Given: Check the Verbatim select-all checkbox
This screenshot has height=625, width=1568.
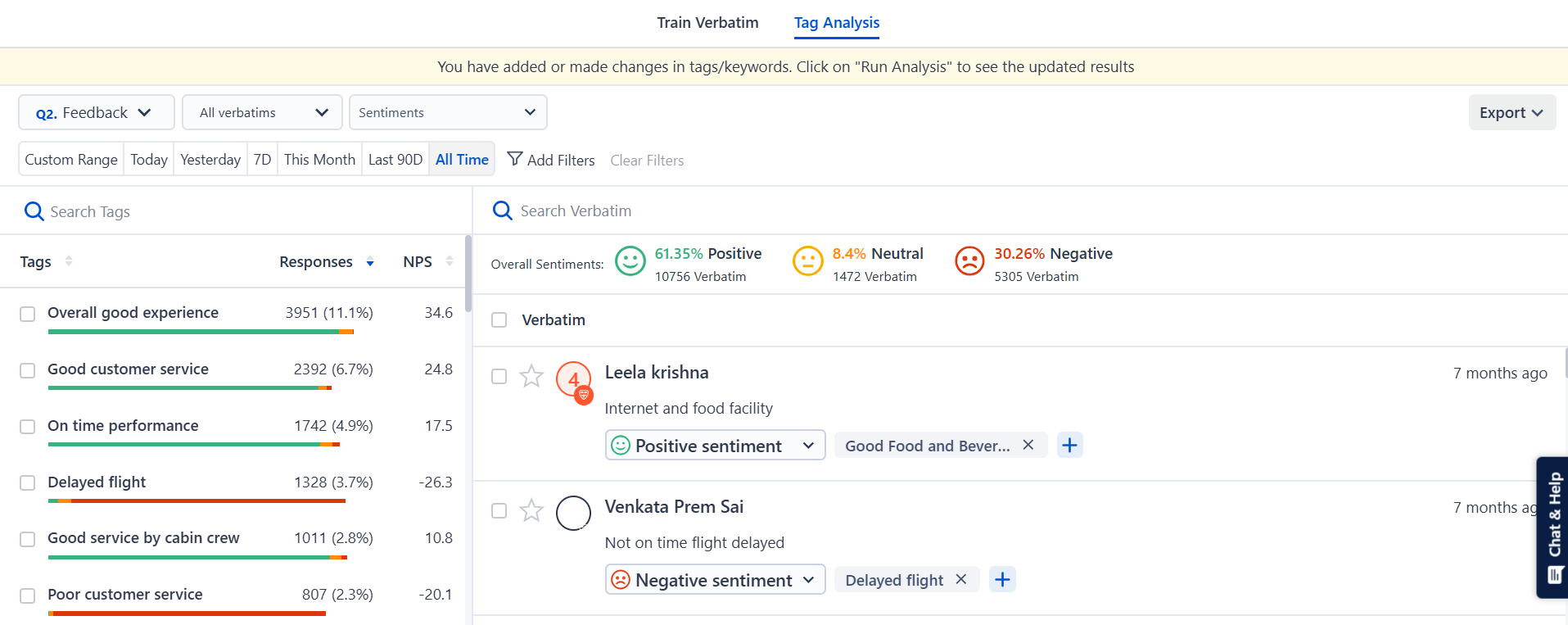Looking at the screenshot, I should (x=499, y=319).
